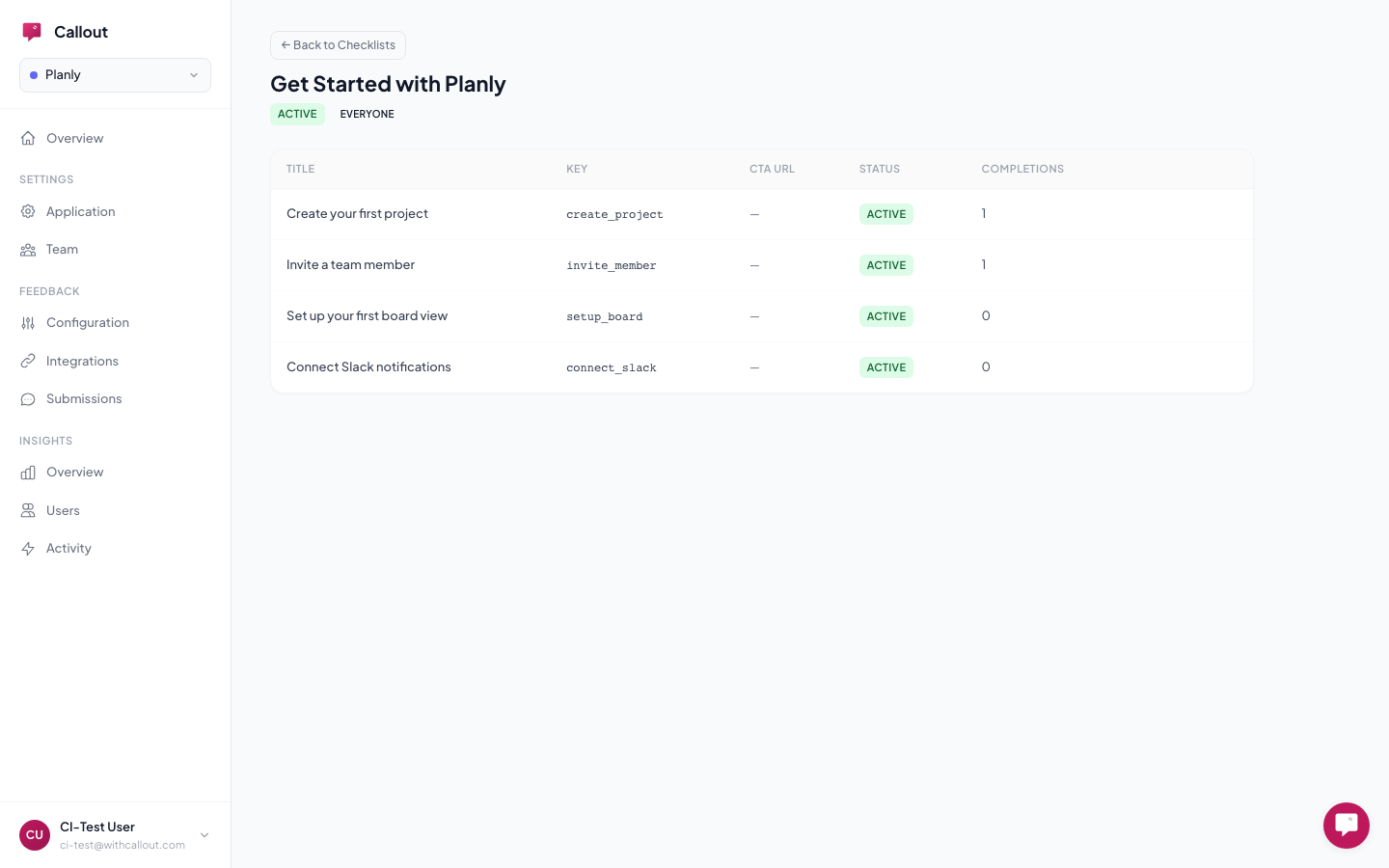Click the CU user avatar
Image resolution: width=1389 pixels, height=868 pixels.
(x=35, y=835)
